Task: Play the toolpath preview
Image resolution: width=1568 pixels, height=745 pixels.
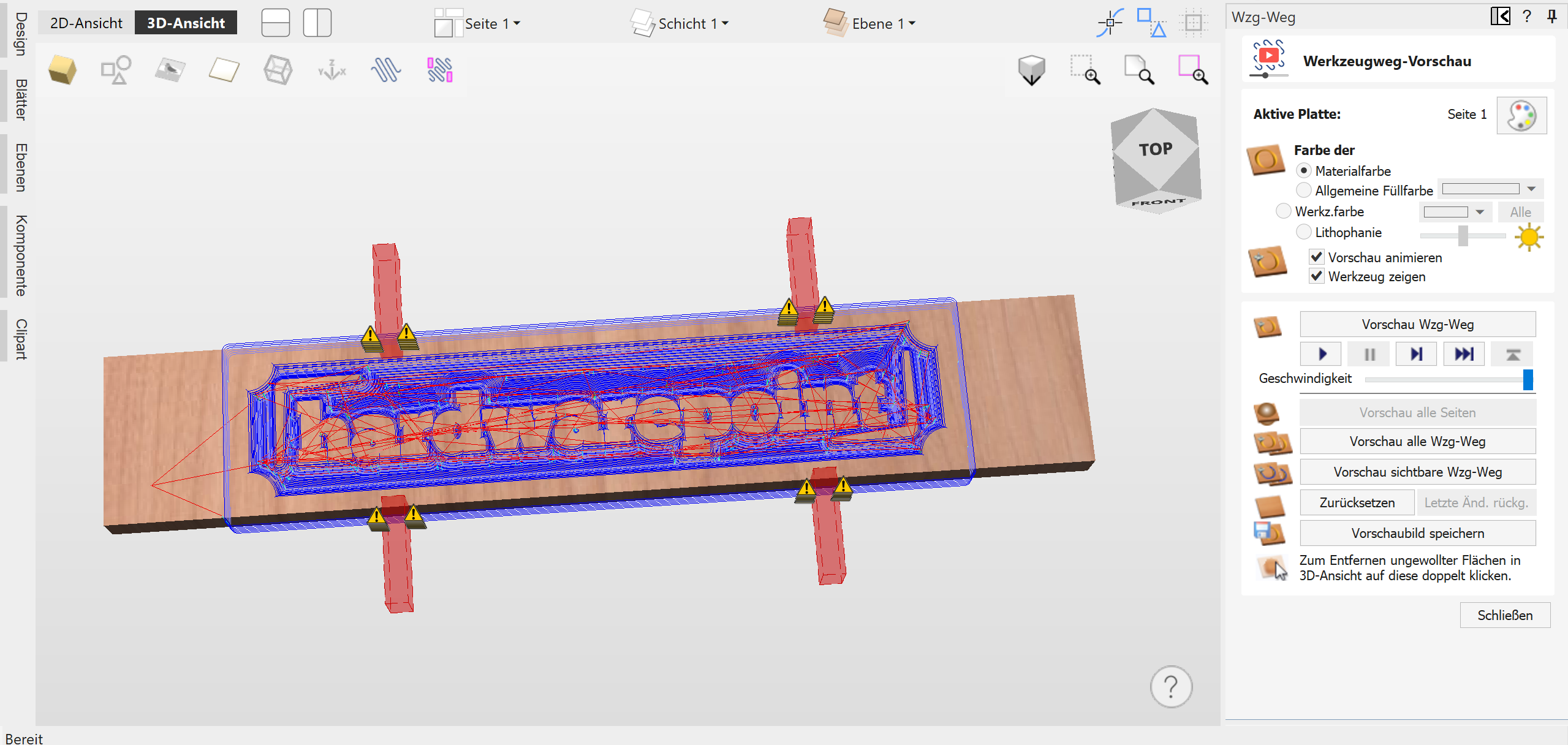Action: click(1321, 354)
